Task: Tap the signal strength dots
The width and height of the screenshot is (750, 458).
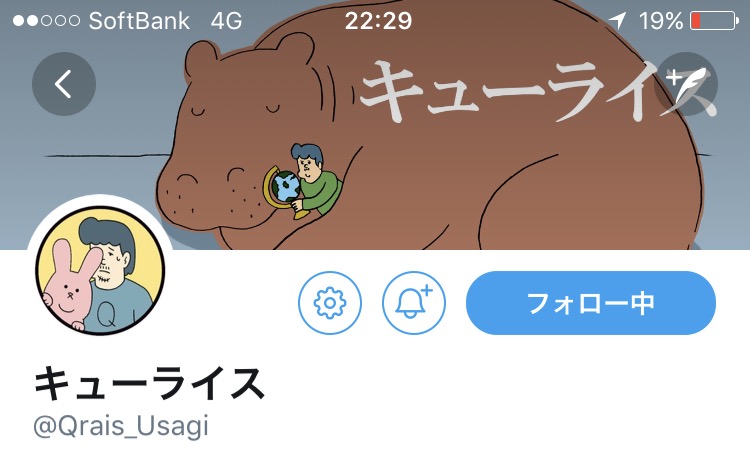Action: (46, 21)
